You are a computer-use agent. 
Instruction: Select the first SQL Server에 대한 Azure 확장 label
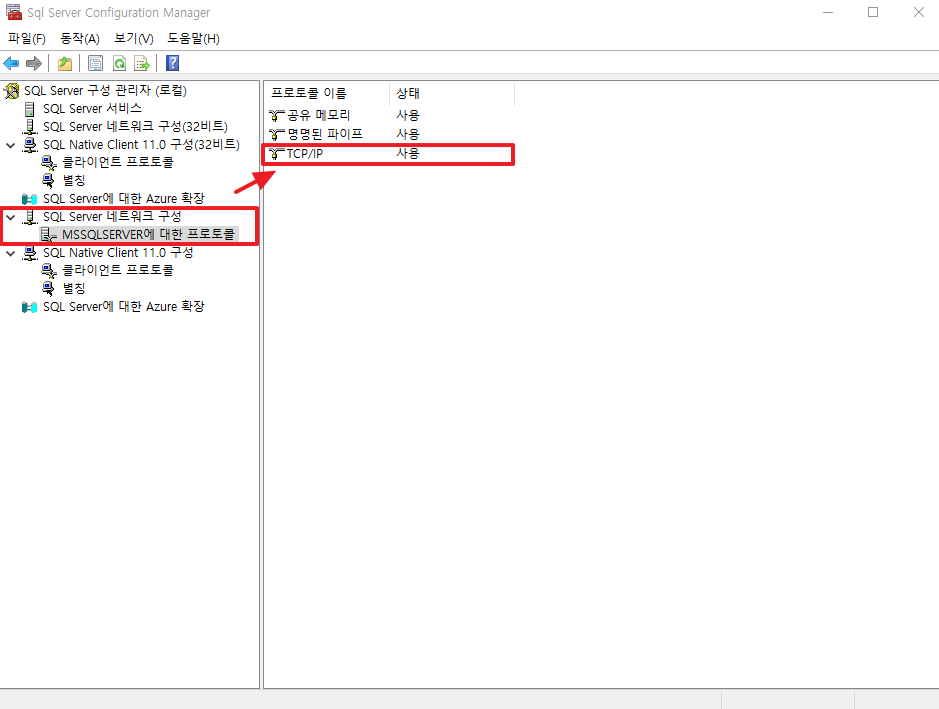[124, 199]
